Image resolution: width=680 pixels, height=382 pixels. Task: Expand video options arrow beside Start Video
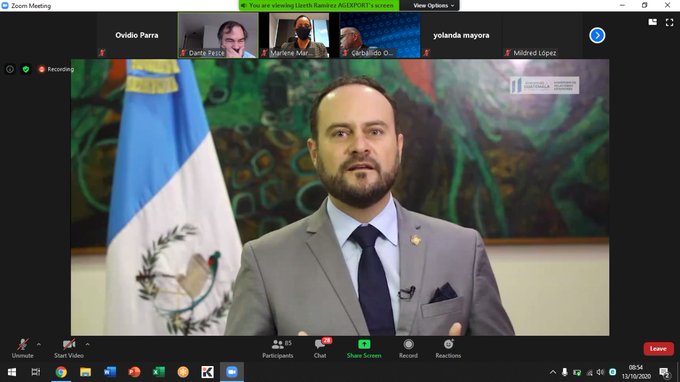[88, 344]
